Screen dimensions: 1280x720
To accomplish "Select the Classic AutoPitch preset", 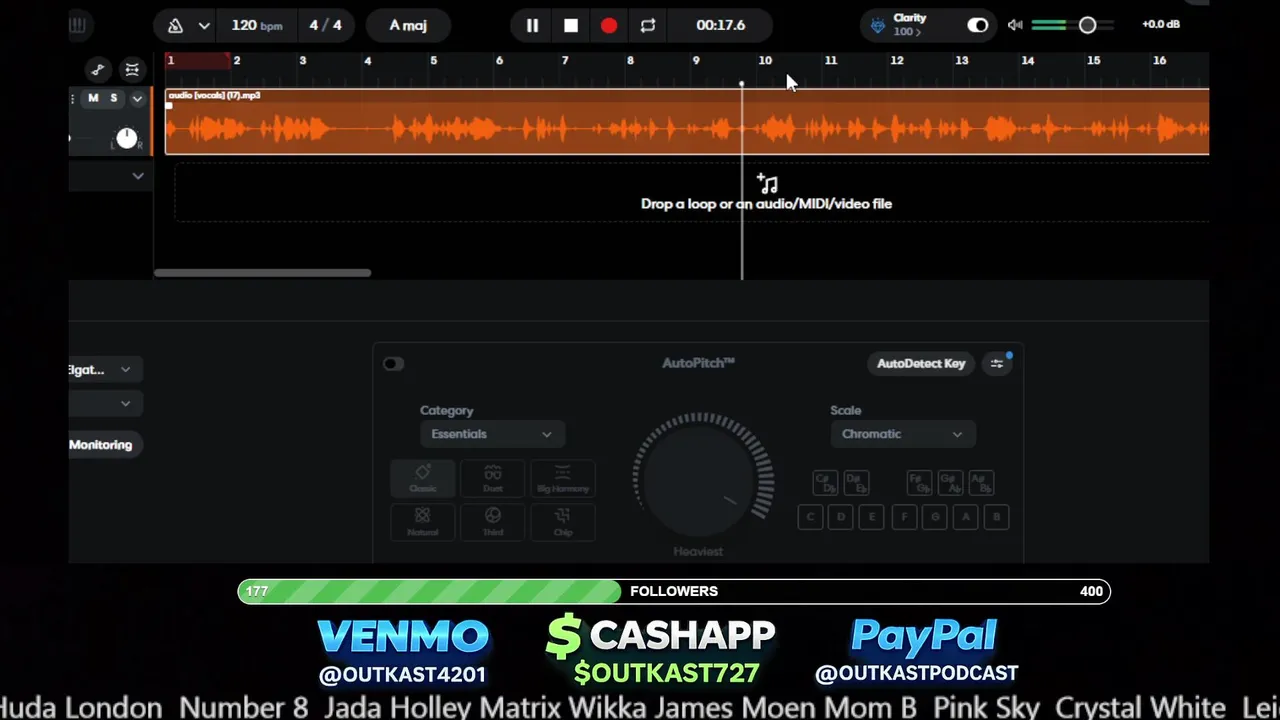I will (423, 478).
